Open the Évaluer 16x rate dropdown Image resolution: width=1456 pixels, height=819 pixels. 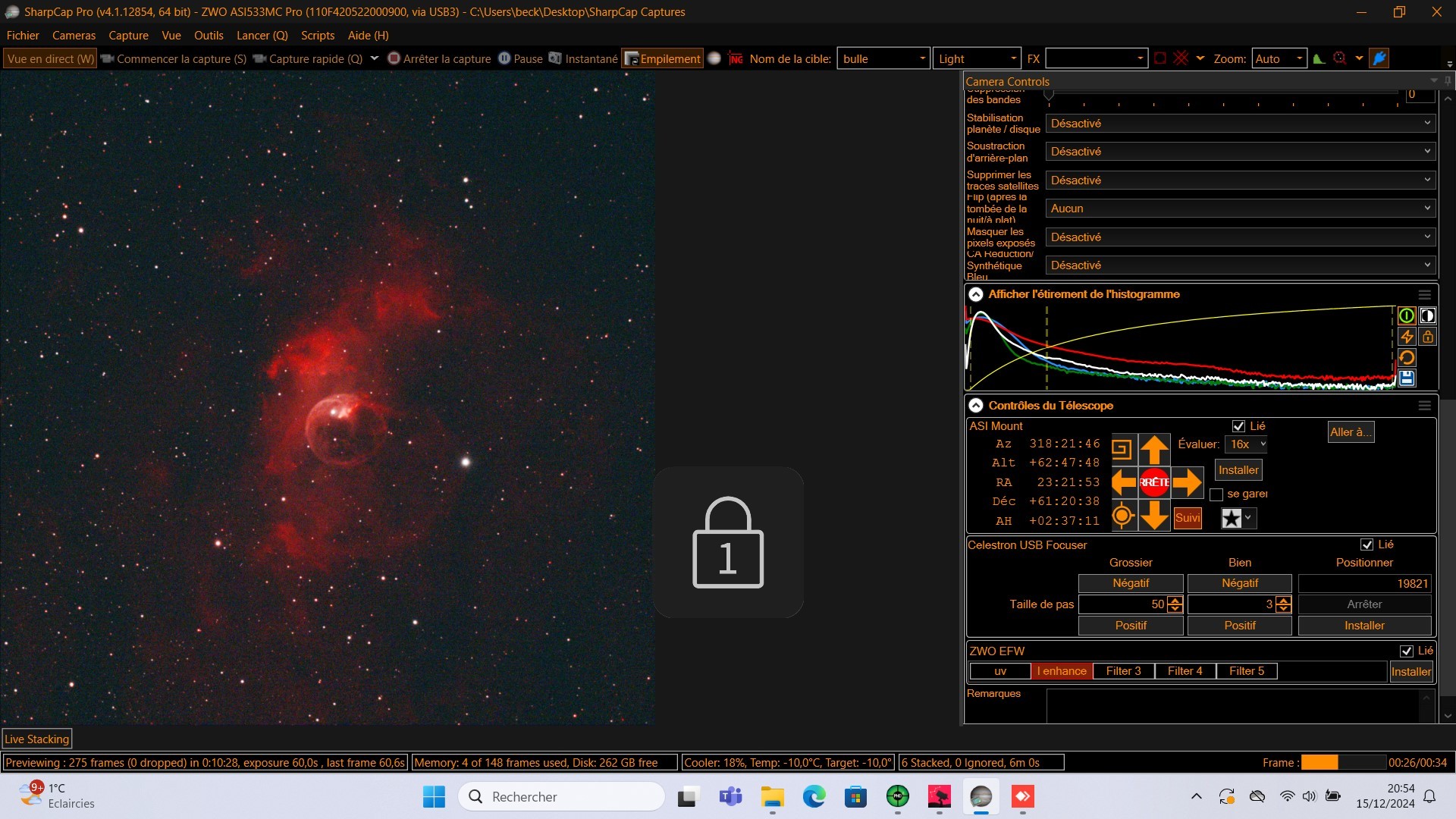coord(1247,444)
